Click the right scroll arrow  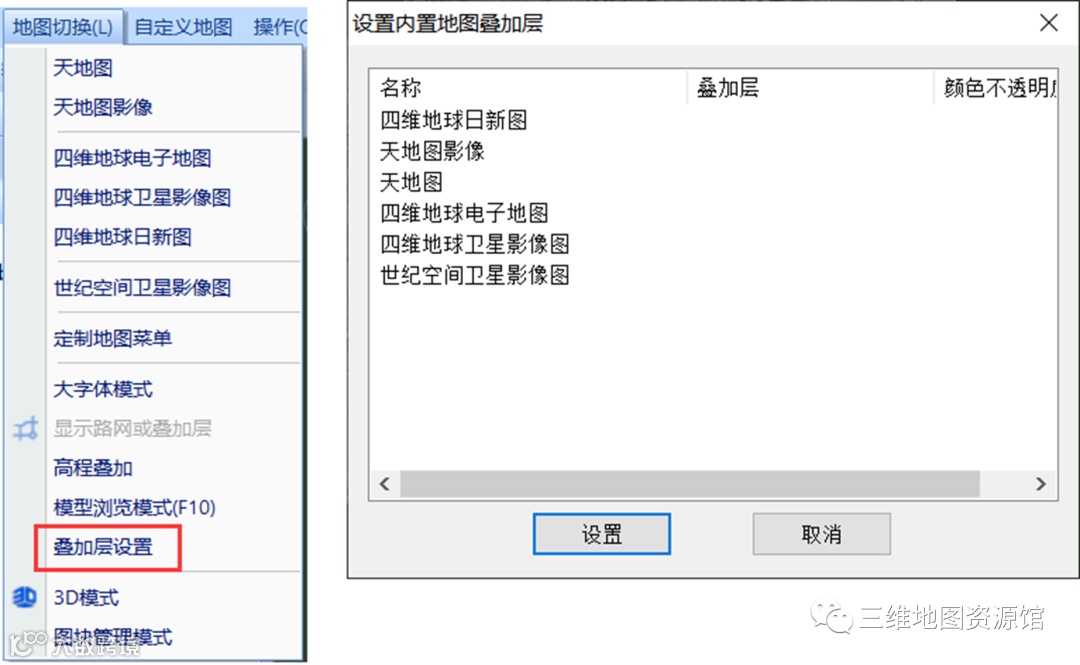(x=1041, y=484)
